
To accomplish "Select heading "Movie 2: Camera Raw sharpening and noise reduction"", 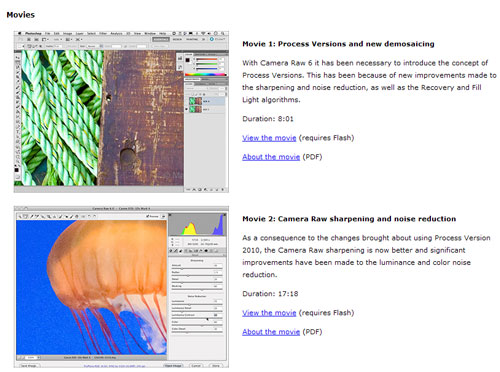I will click(349, 219).
